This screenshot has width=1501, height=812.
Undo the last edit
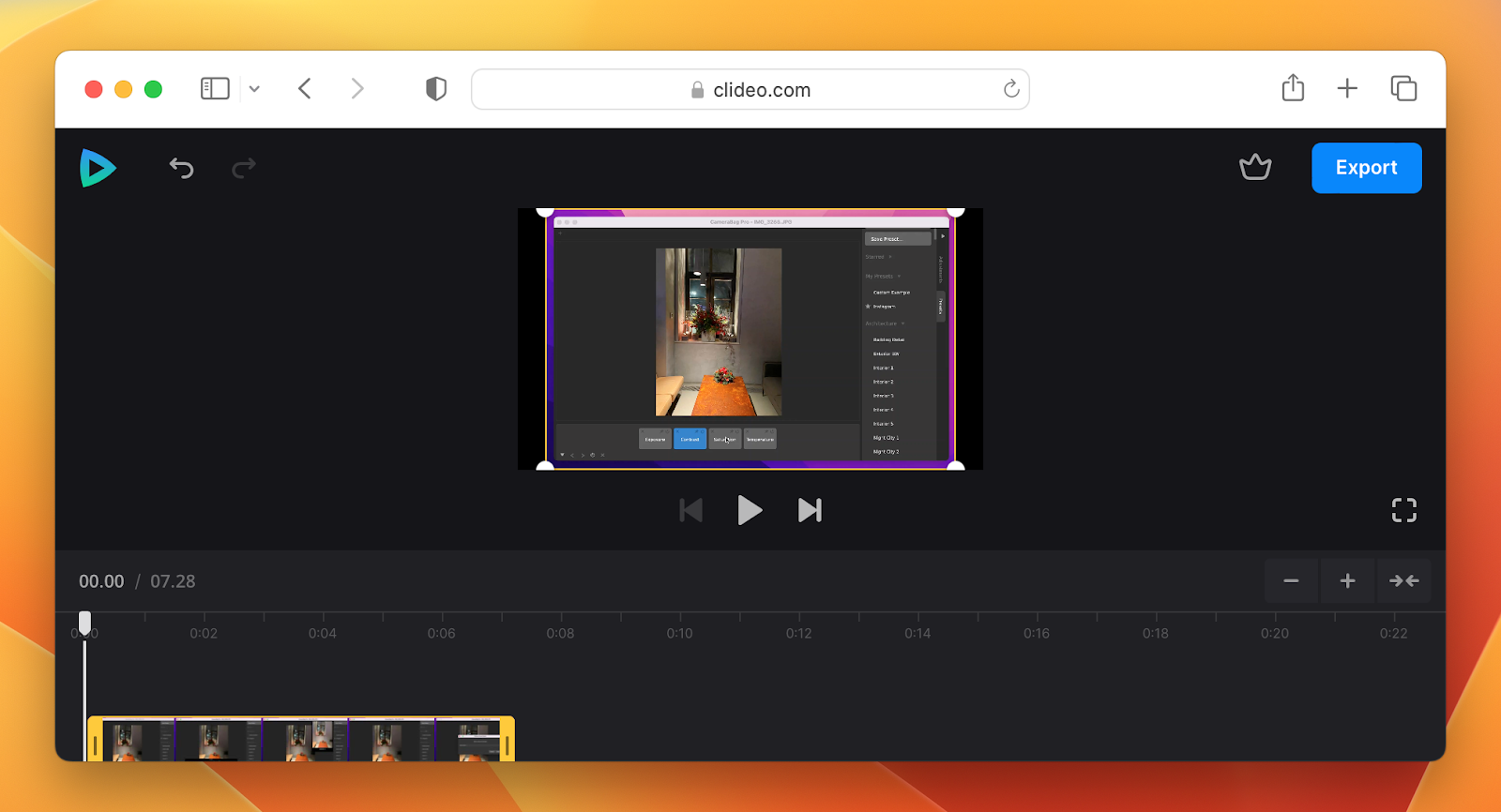pos(181,168)
